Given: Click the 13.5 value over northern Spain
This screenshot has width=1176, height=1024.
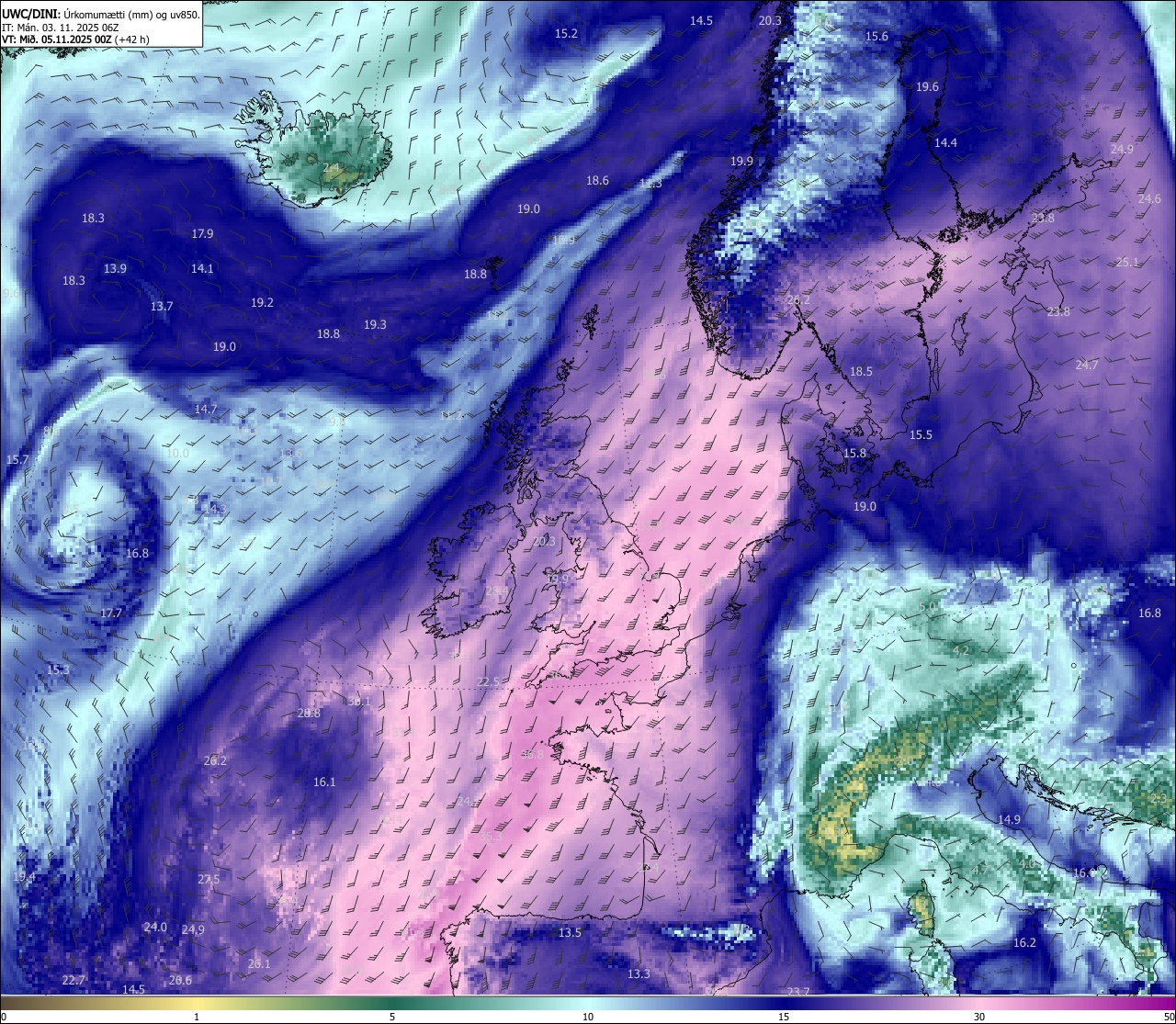Looking at the screenshot, I should coord(570,933).
